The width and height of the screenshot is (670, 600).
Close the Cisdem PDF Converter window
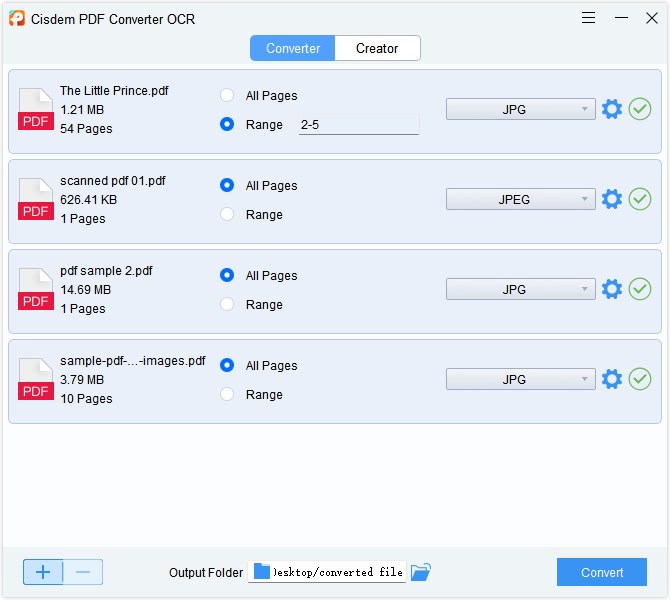pyautogui.click(x=652, y=18)
